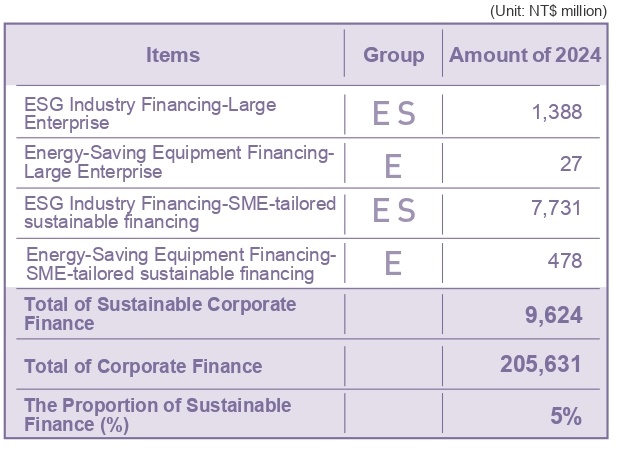617x449 pixels.
Task: Select the 9,624 total value
Action: point(554,316)
